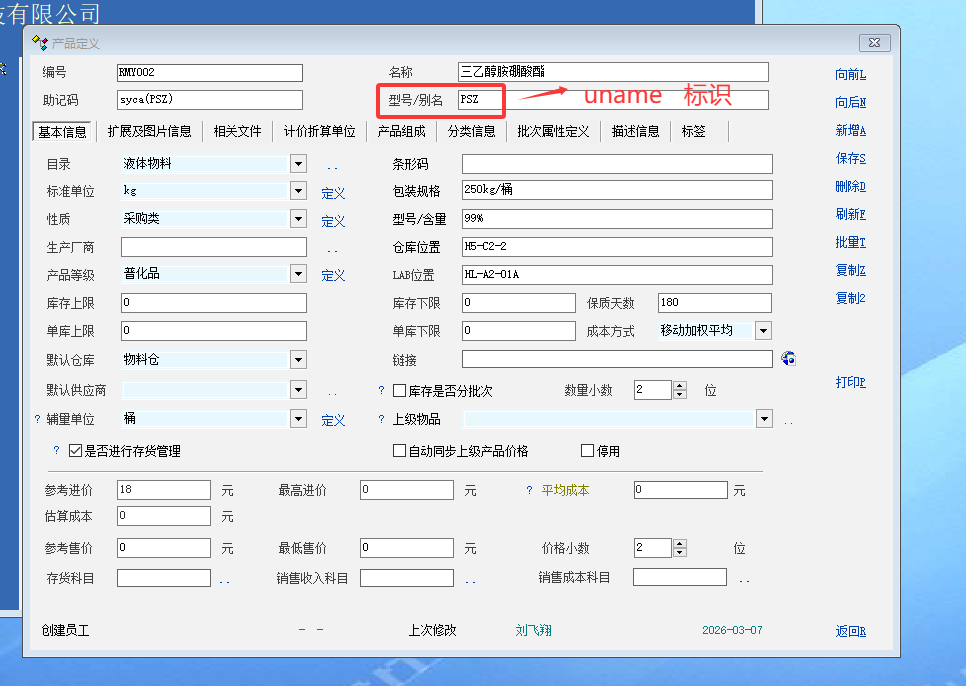Screen dimensions: 966x686
Task: Open the 默认仓库 dropdown list
Action: pos(298,360)
